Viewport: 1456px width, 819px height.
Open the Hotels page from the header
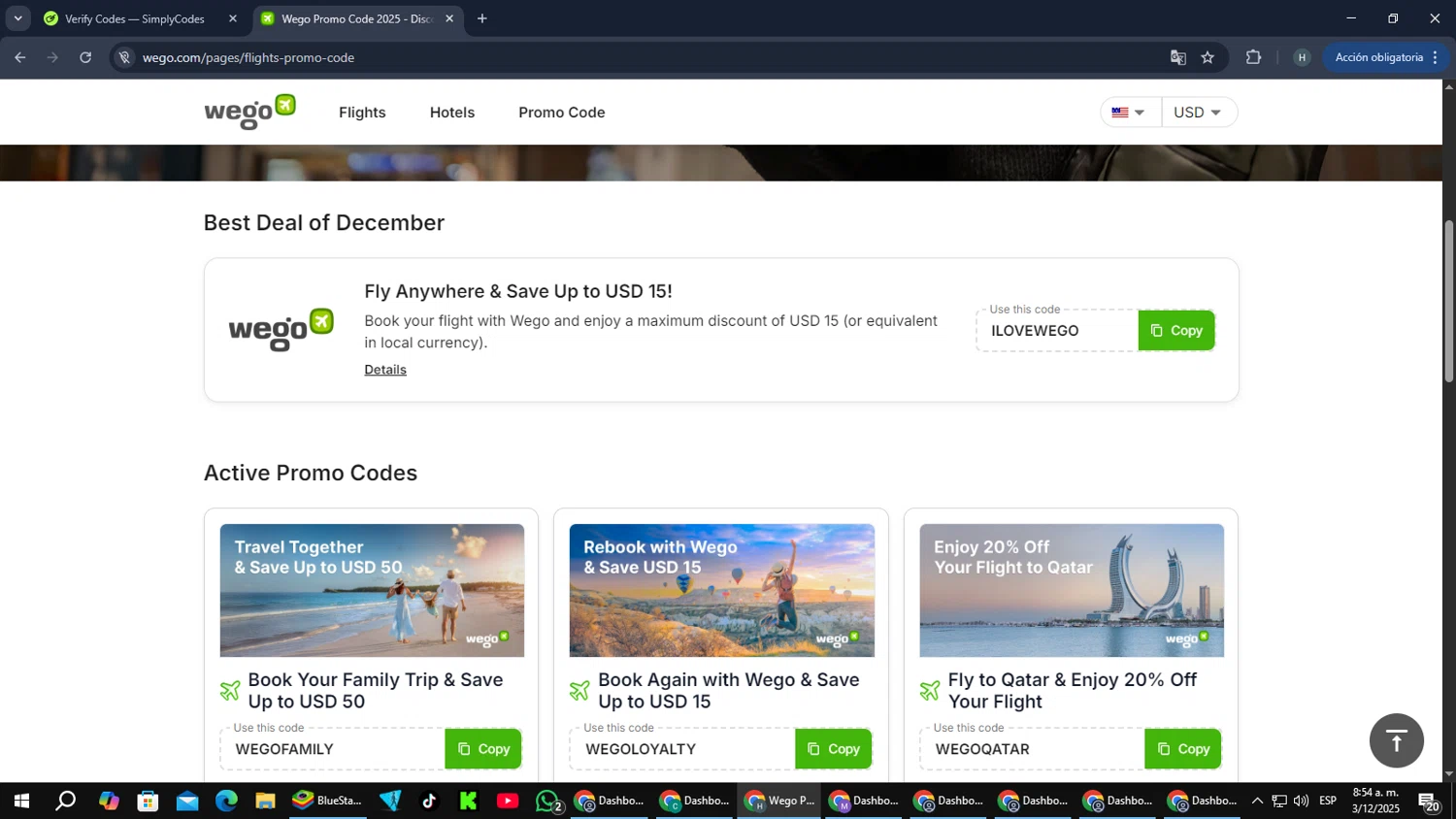[x=452, y=113]
